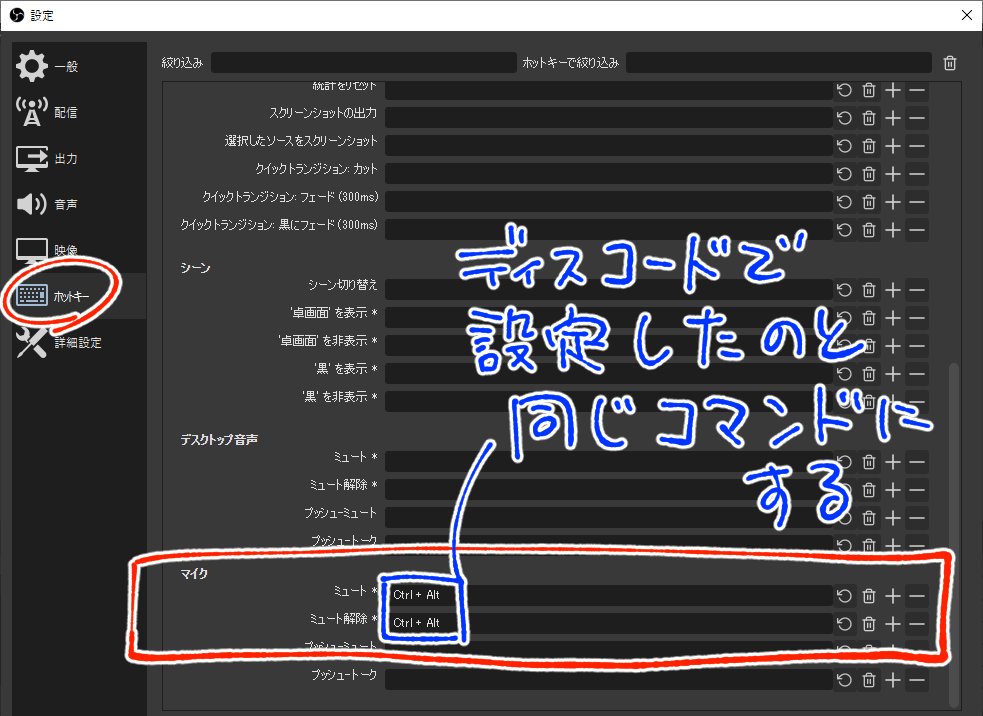Delete デスクトップ音声 ミュート hotkey via trash icon
Screen dimensions: 983x716
tap(868, 461)
